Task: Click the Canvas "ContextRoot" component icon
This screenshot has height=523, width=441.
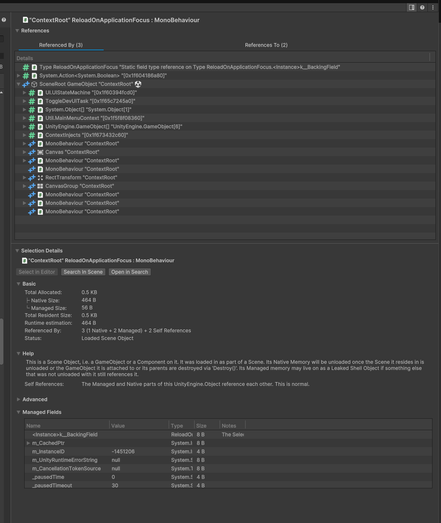Action: pyautogui.click(x=40, y=152)
